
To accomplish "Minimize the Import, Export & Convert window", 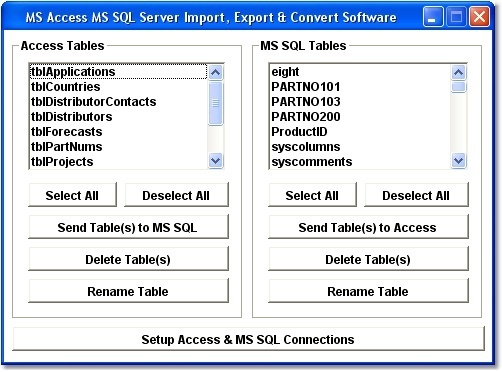I will click(x=433, y=17).
